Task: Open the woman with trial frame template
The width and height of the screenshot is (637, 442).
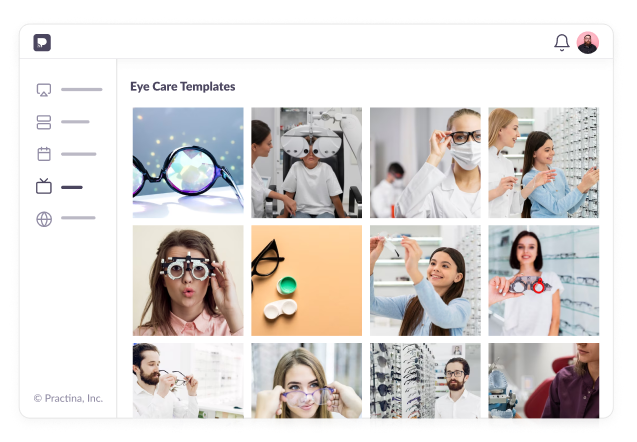Action: coord(188,280)
